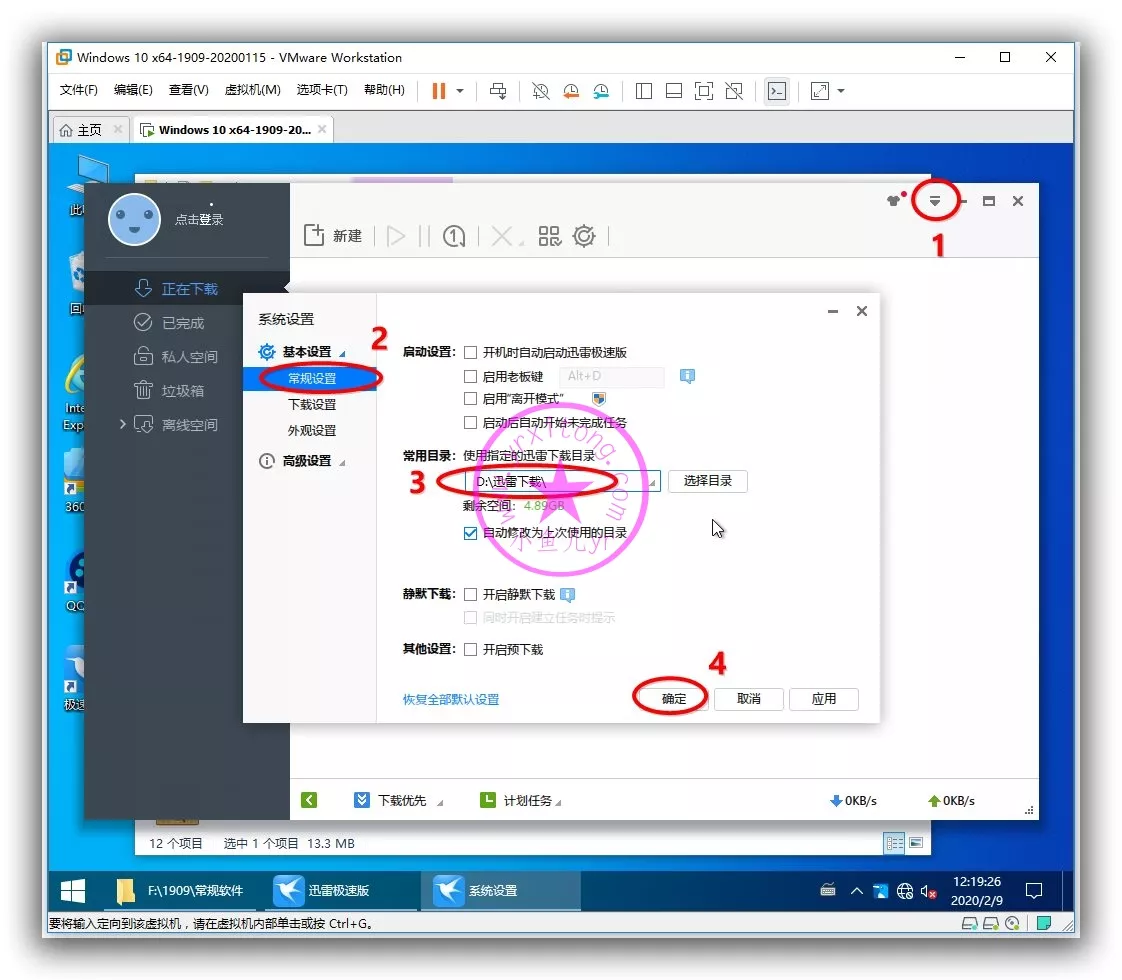The width and height of the screenshot is (1122, 980).
Task: Click the Xunlei skin shirt icon
Action: pyautogui.click(x=893, y=201)
